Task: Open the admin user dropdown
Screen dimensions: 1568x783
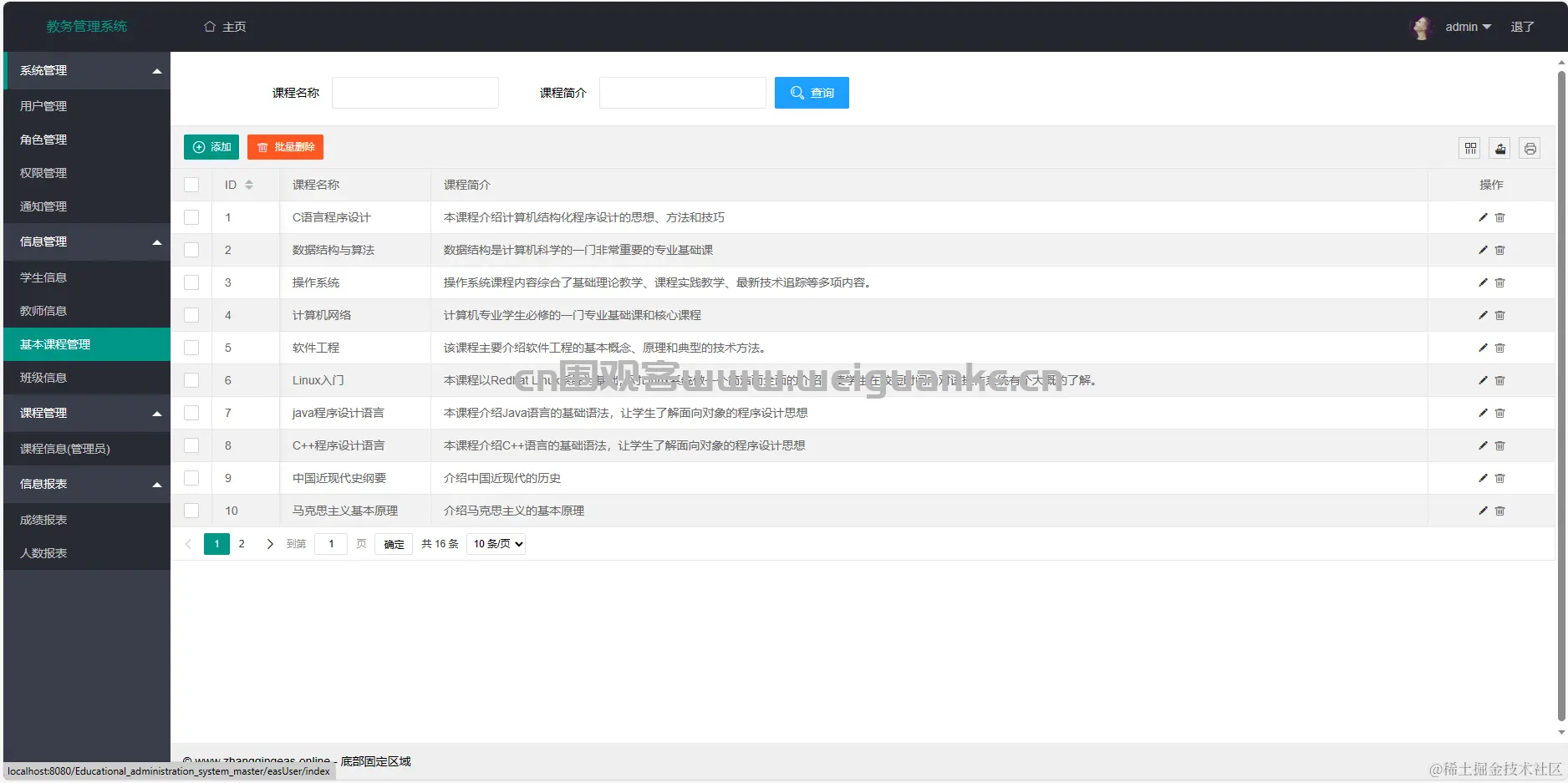Action: pos(1469,27)
